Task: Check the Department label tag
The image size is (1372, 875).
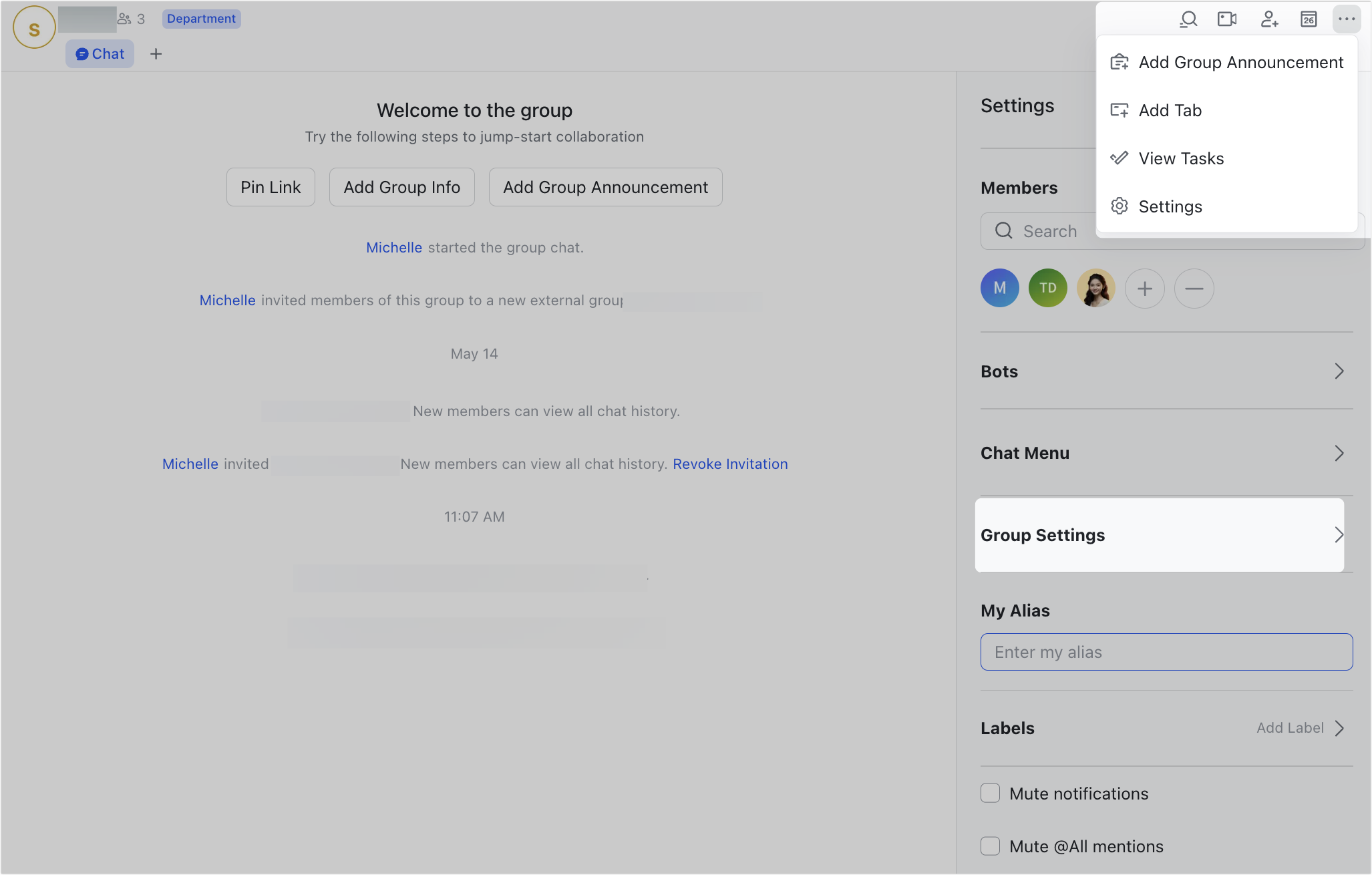Action: pyautogui.click(x=201, y=19)
